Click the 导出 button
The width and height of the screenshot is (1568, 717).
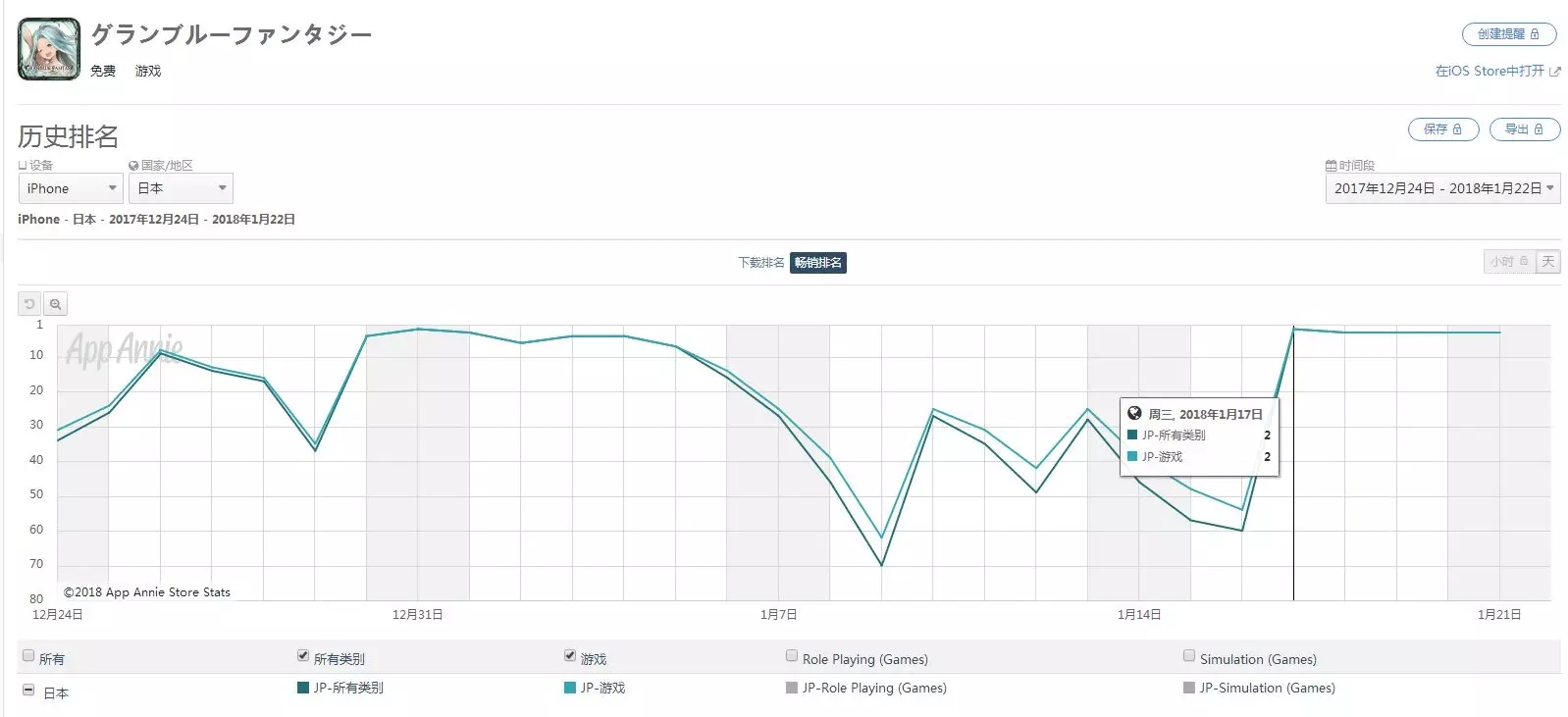[x=1525, y=129]
